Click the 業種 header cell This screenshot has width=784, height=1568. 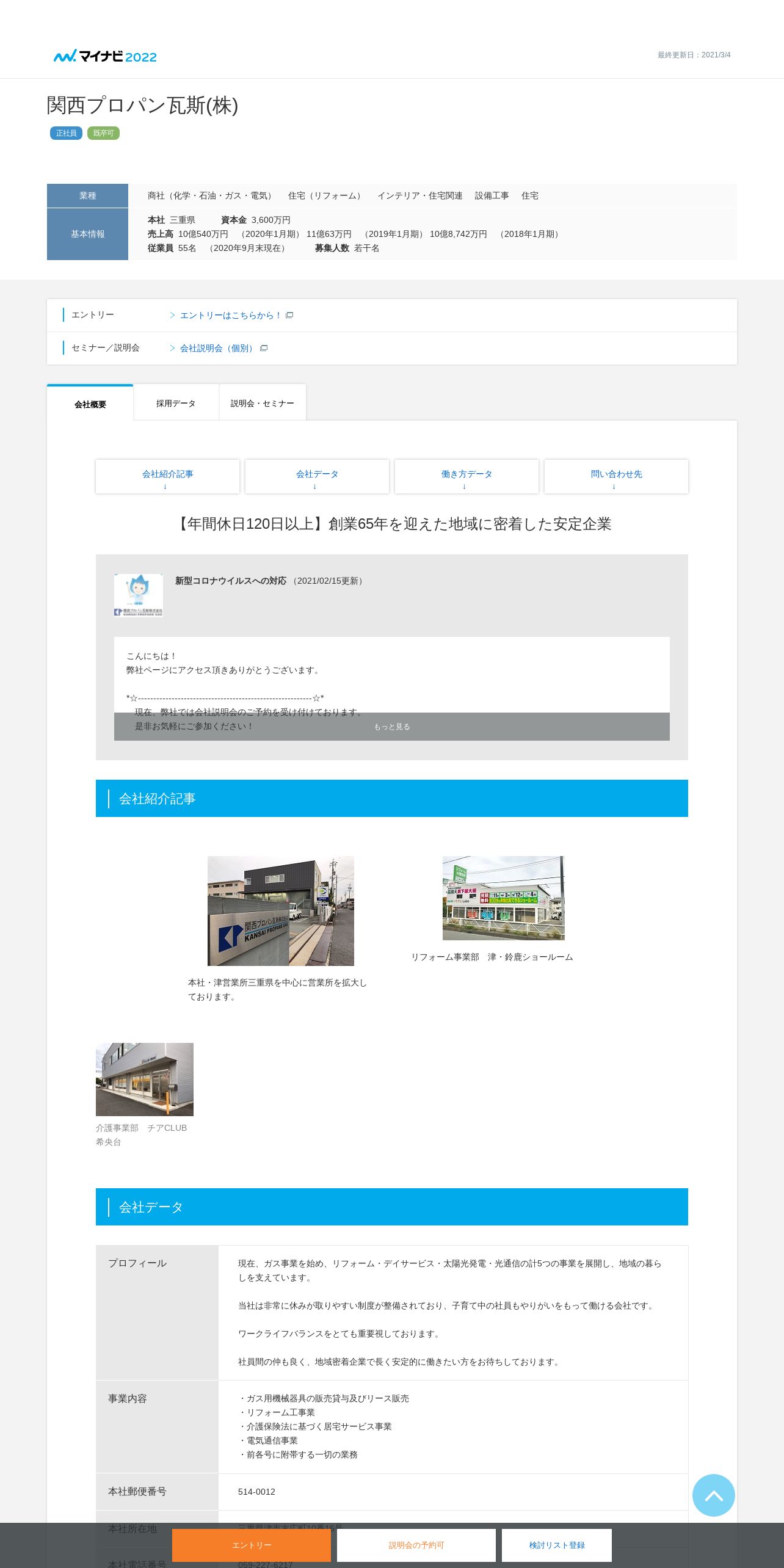click(87, 195)
